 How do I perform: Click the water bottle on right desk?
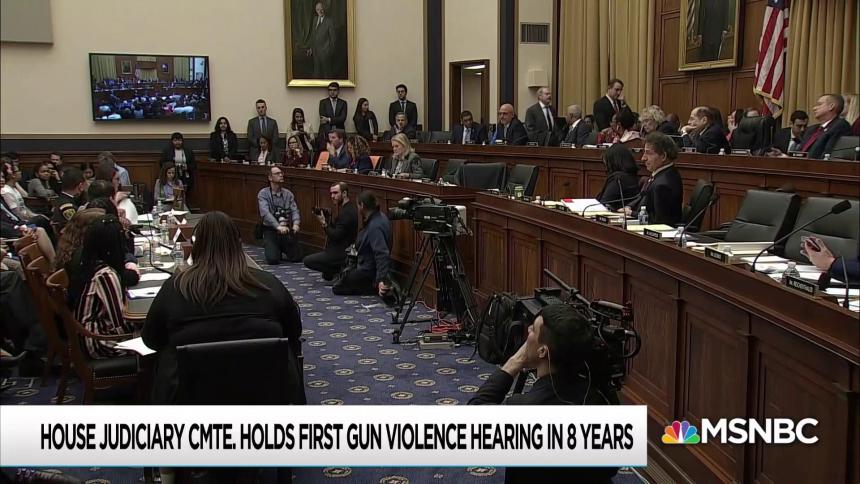tap(790, 270)
